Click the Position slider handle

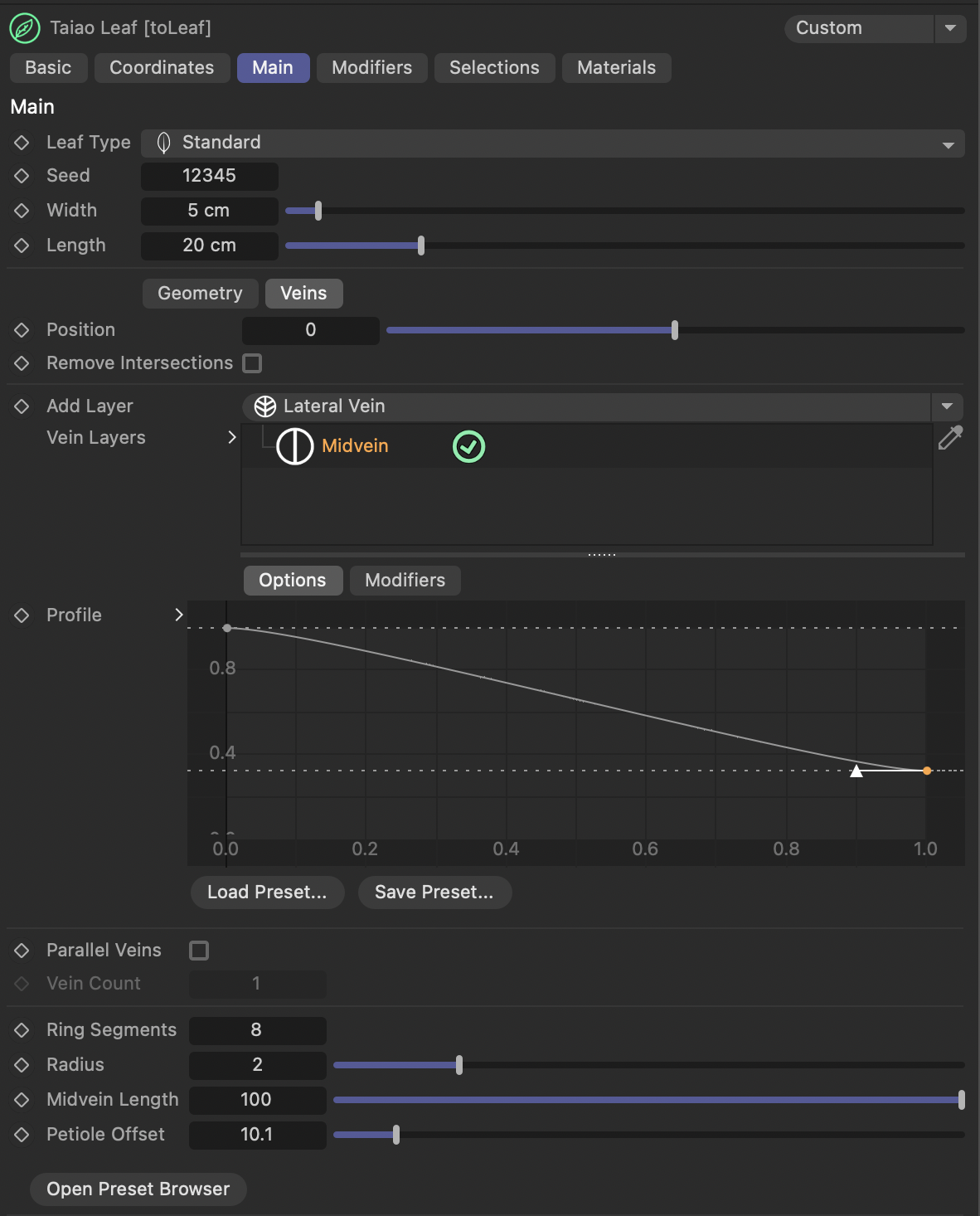(x=675, y=330)
